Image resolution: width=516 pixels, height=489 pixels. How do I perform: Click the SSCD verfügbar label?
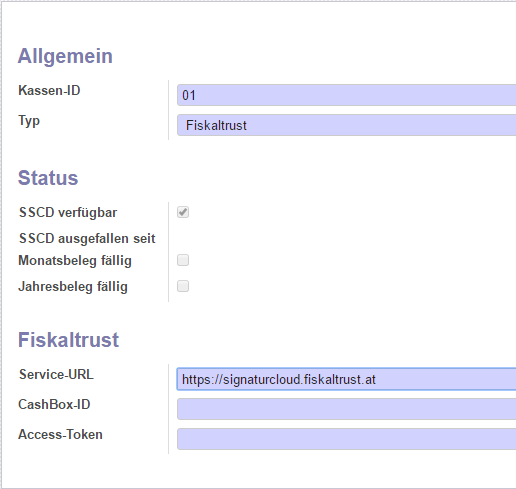(x=68, y=212)
